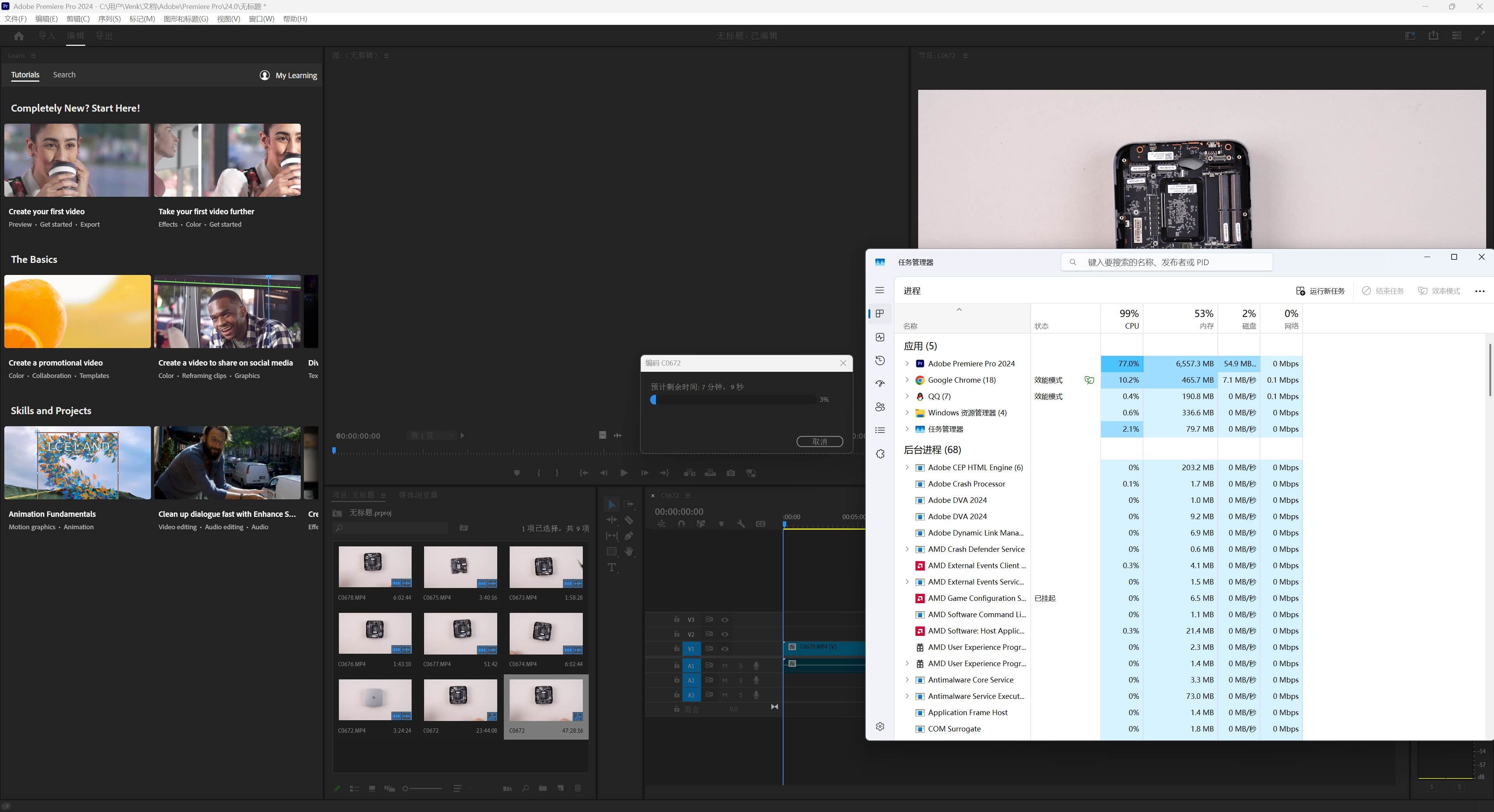Toggle lock on V3 track
This screenshot has width=1494, height=812.
click(x=676, y=619)
